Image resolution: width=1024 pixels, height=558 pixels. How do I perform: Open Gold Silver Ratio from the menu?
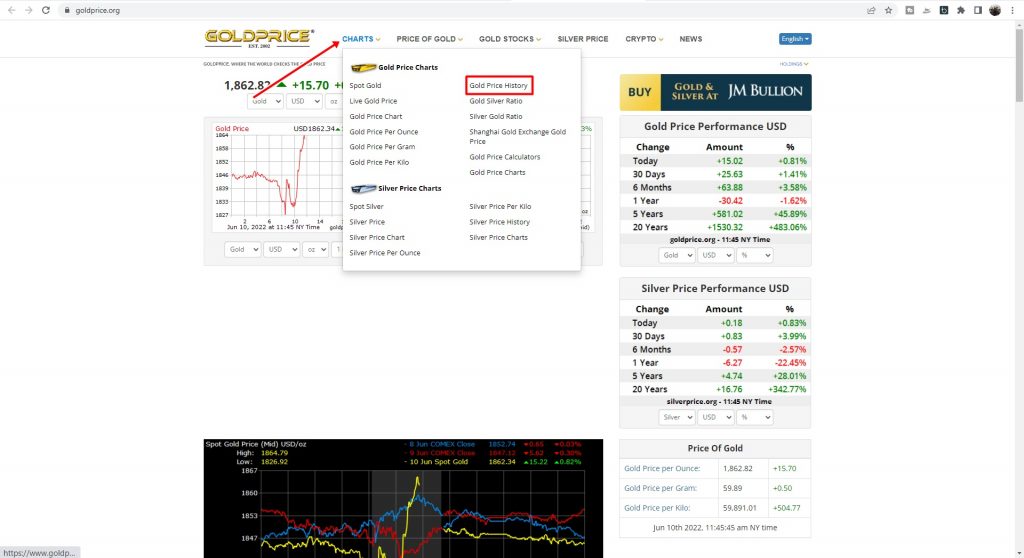(496, 101)
